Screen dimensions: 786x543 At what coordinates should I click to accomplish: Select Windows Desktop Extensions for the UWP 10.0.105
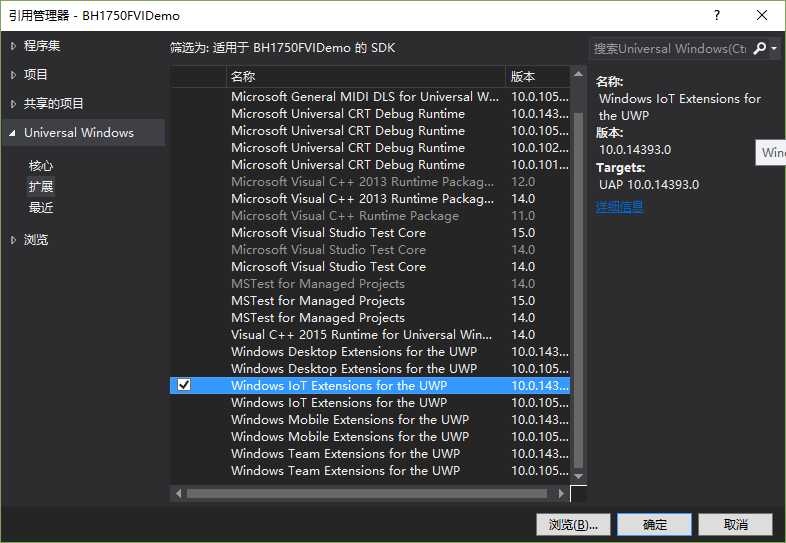[370, 369]
